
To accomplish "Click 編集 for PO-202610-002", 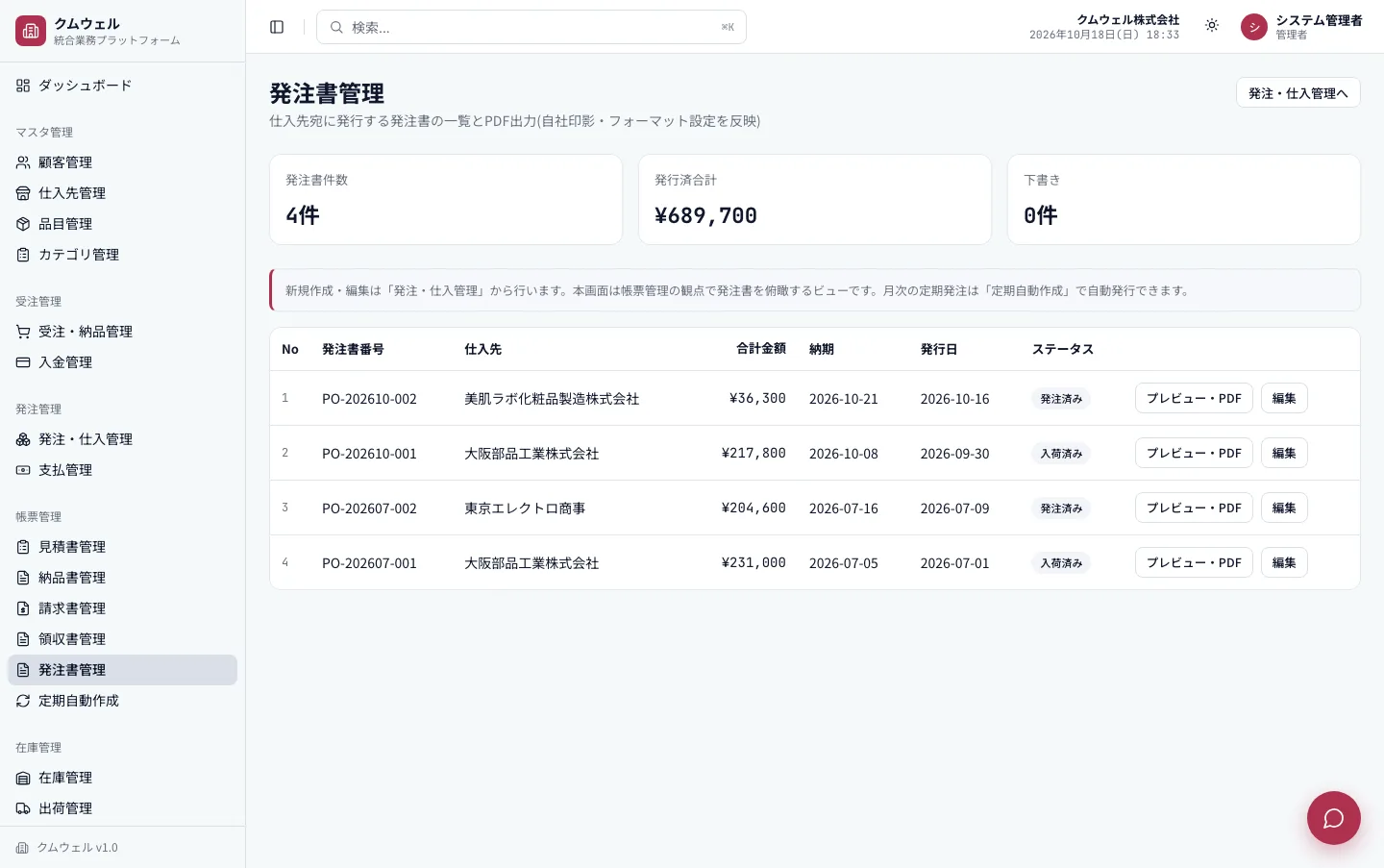I will tap(1284, 398).
